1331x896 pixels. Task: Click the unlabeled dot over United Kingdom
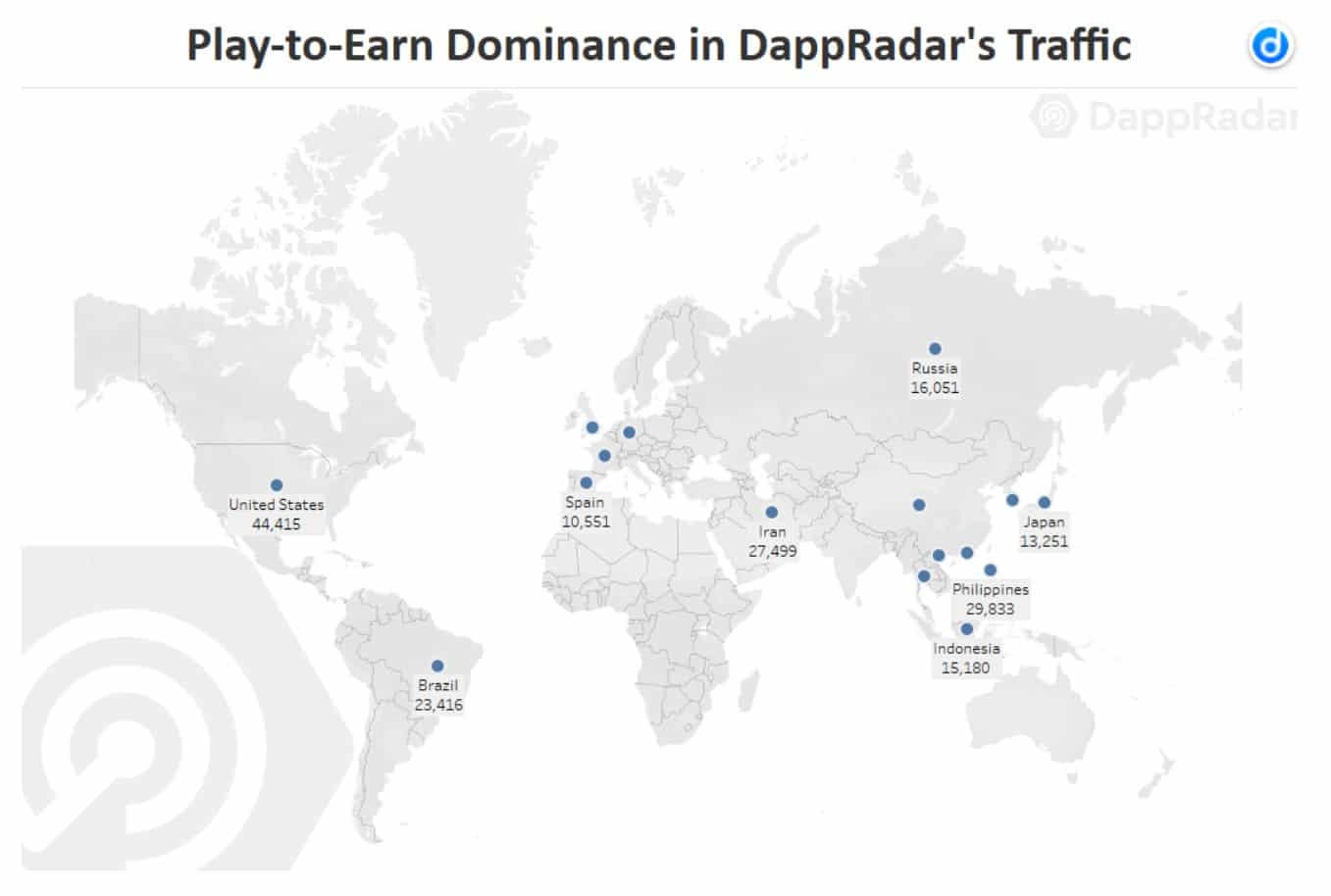pyautogui.click(x=592, y=427)
